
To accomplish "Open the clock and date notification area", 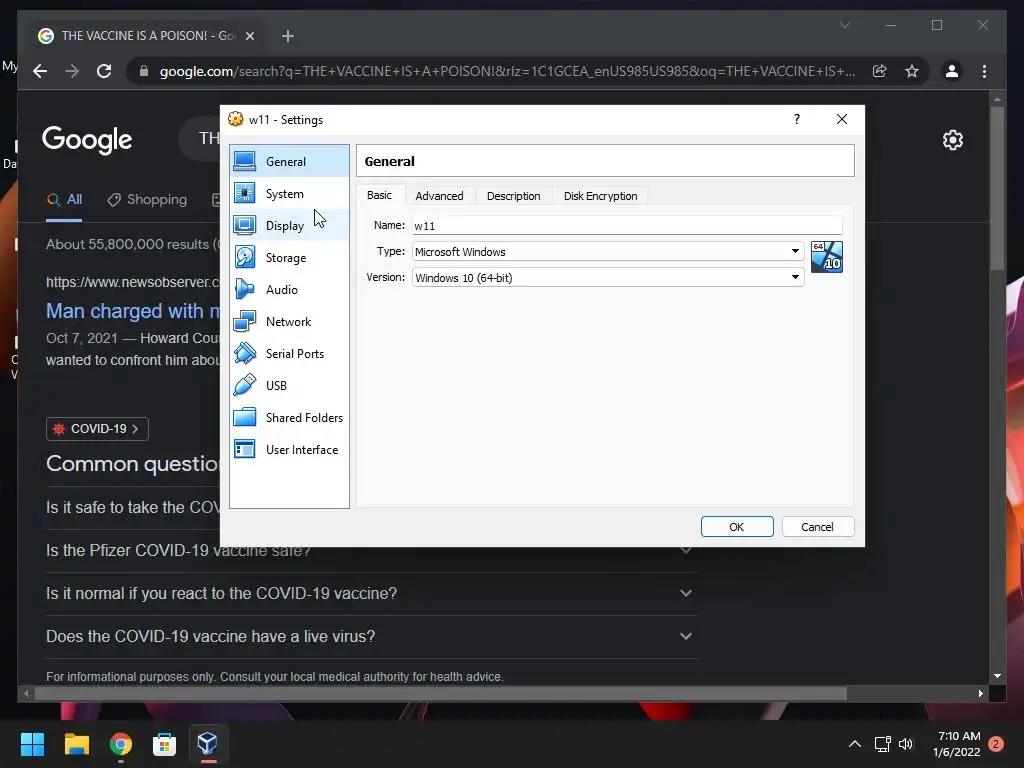I will (959, 744).
